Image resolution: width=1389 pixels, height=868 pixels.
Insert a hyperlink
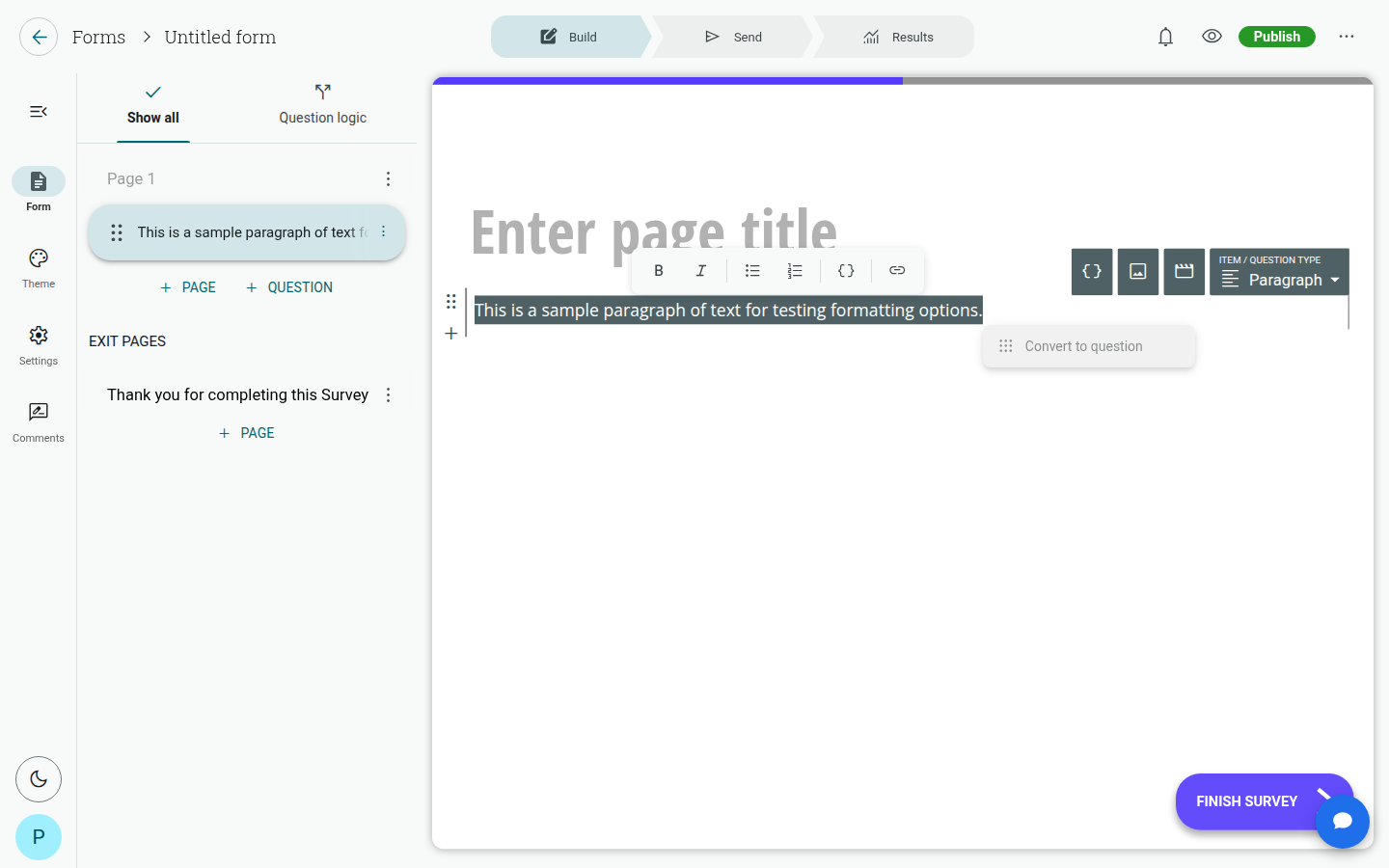[897, 271]
